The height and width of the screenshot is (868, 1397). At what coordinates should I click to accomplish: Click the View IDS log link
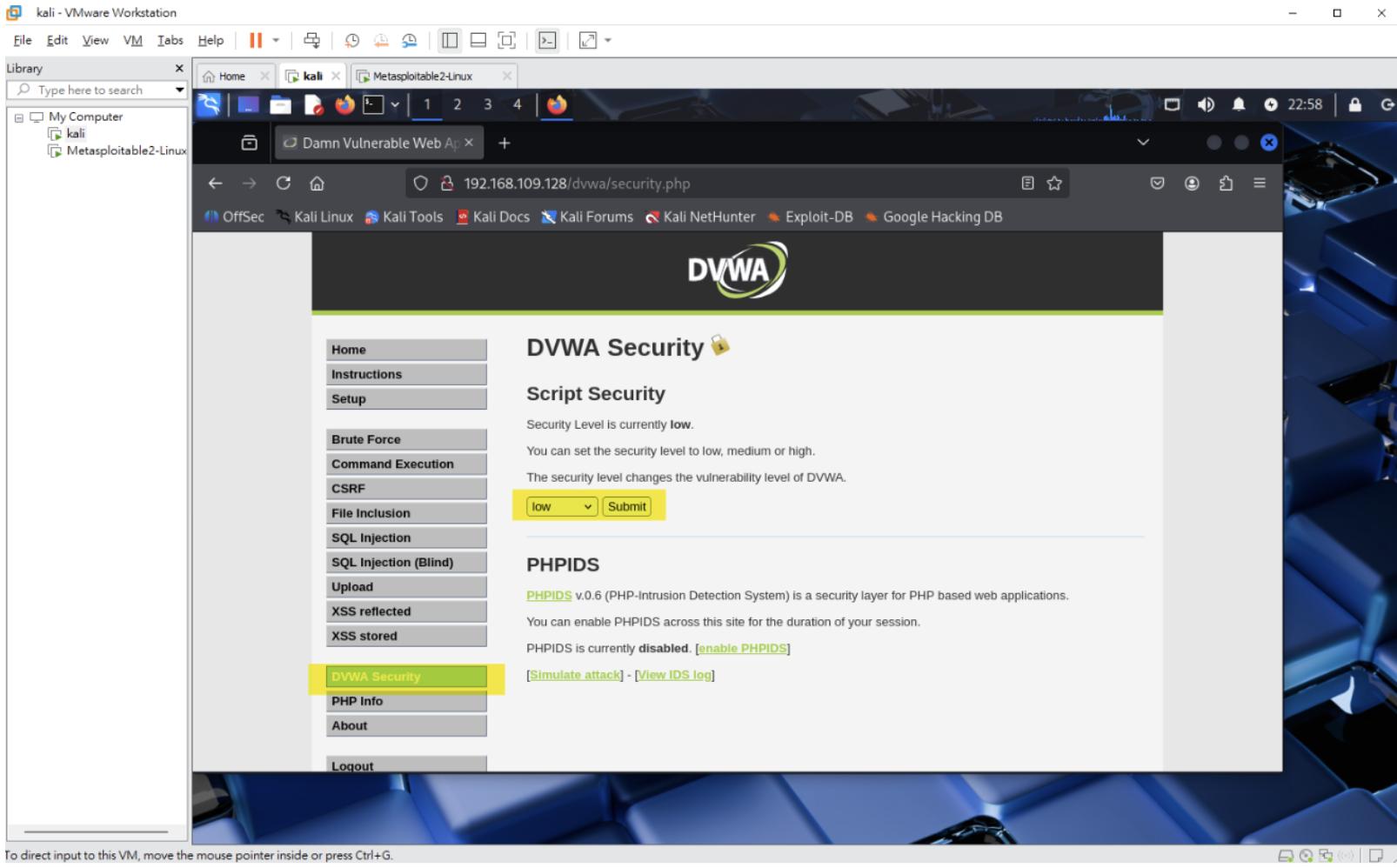tap(675, 674)
